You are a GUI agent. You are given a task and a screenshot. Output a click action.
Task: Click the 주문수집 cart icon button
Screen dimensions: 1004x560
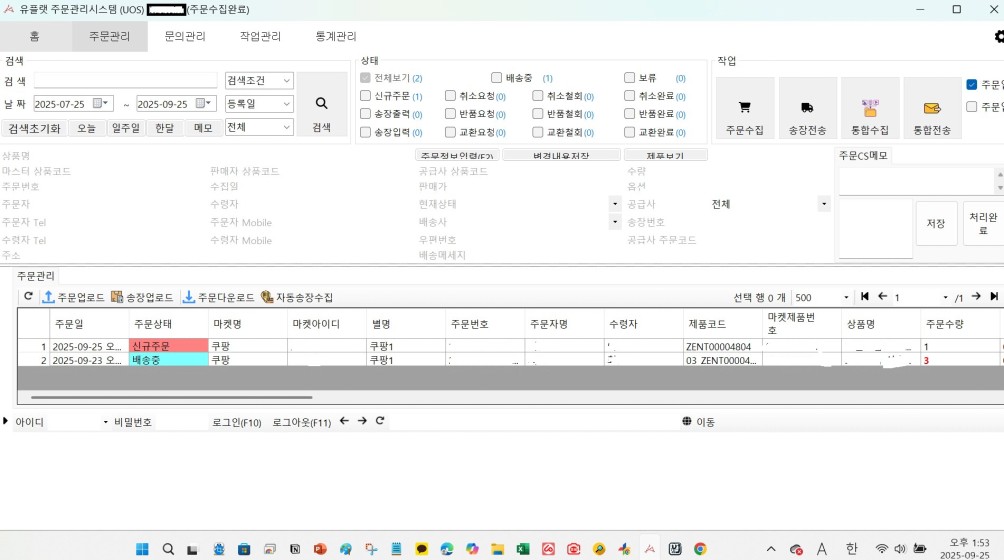coord(744,108)
